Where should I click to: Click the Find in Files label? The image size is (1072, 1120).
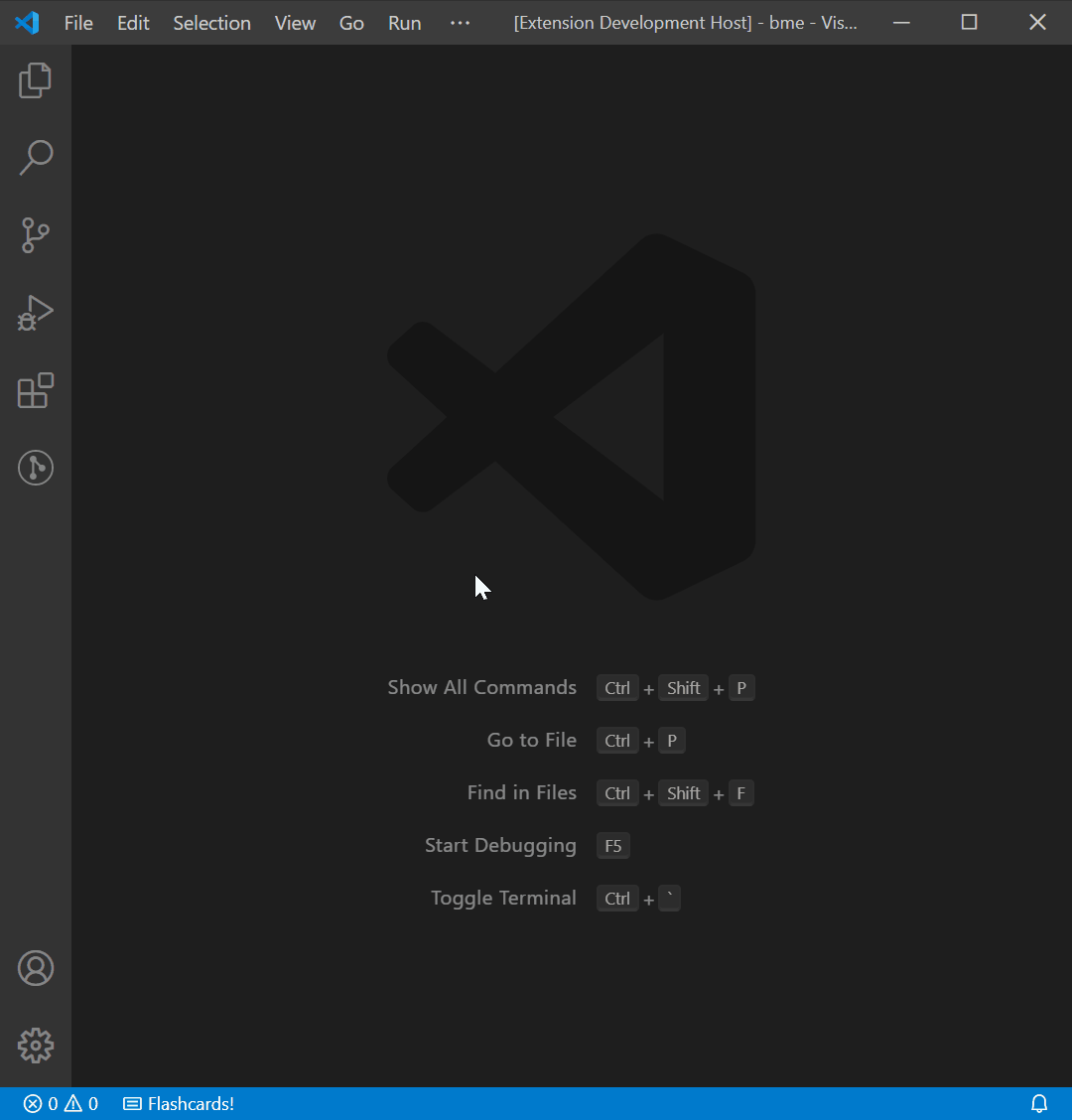click(521, 793)
